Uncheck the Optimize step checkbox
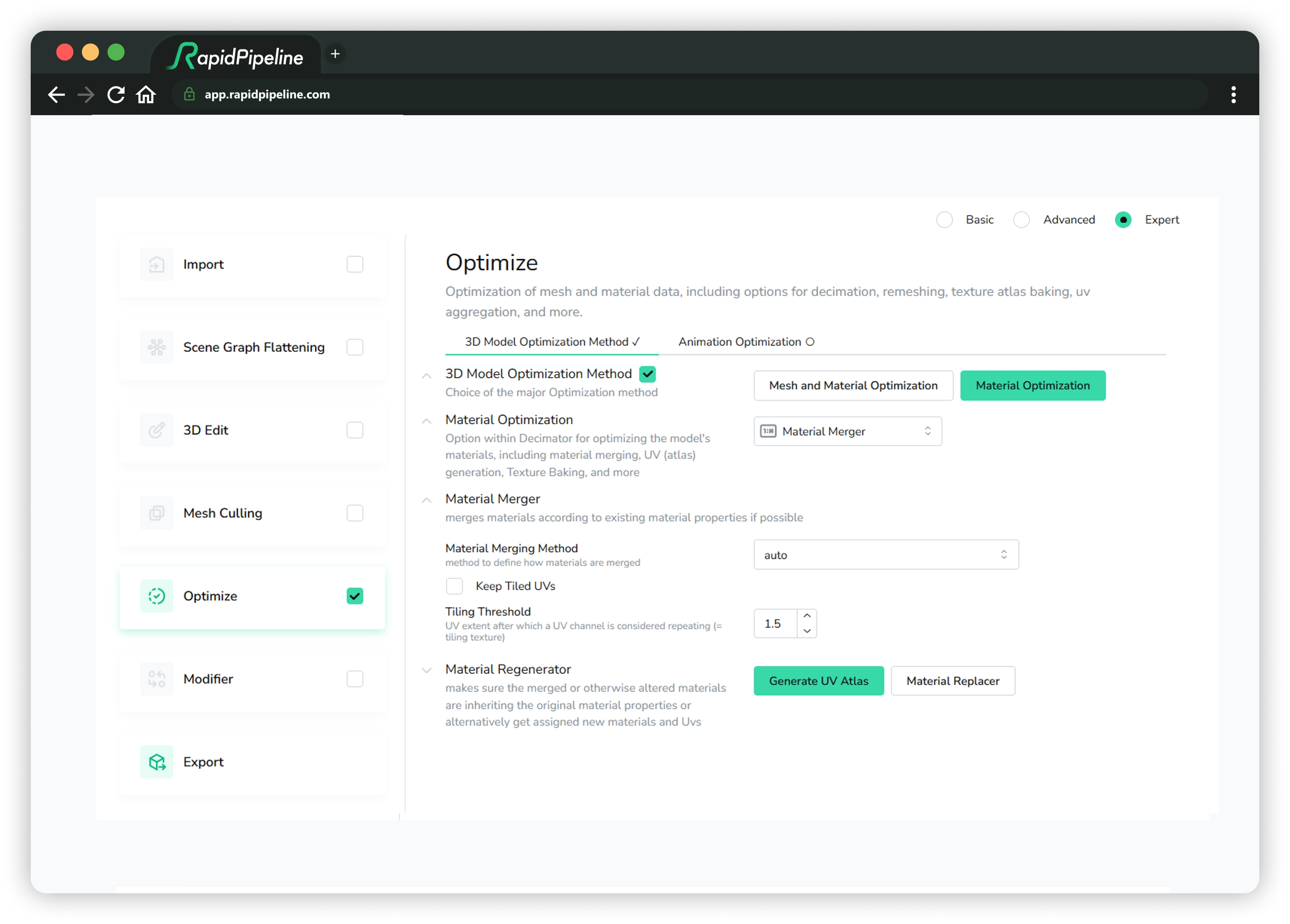The image size is (1290, 924). tap(355, 596)
